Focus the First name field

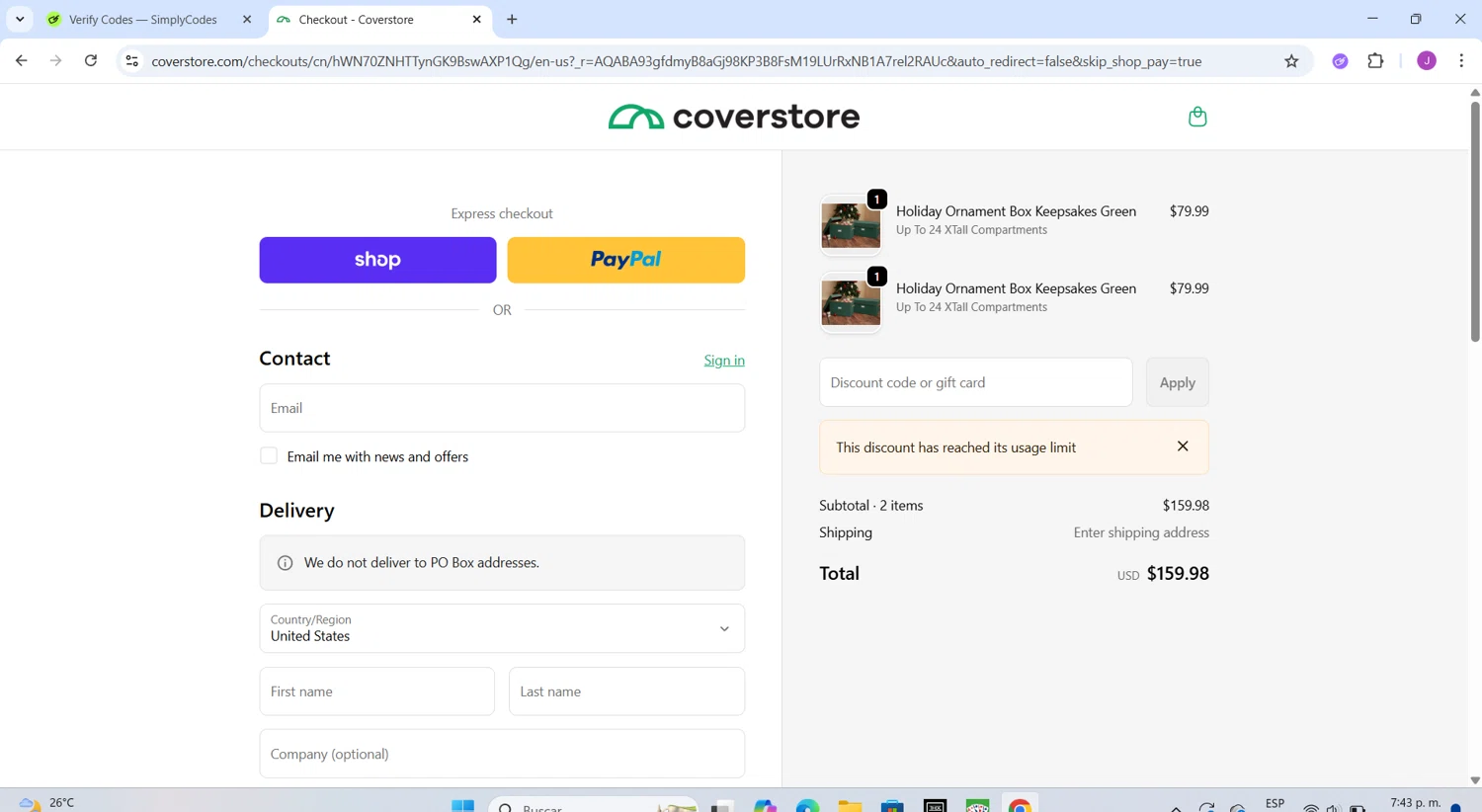pyautogui.click(x=376, y=691)
